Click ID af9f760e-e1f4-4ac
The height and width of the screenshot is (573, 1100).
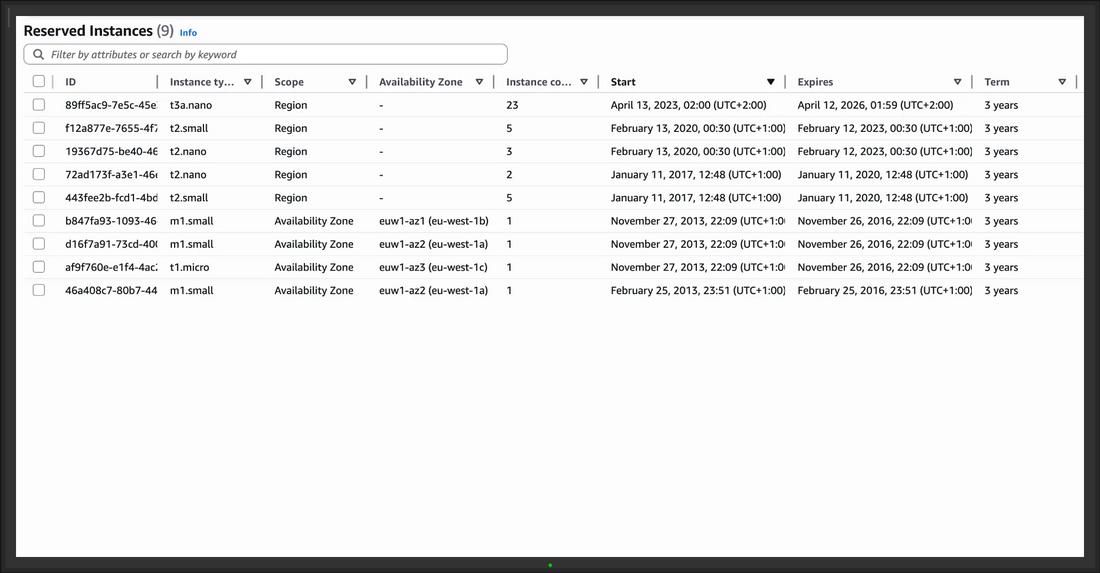[x=111, y=267]
